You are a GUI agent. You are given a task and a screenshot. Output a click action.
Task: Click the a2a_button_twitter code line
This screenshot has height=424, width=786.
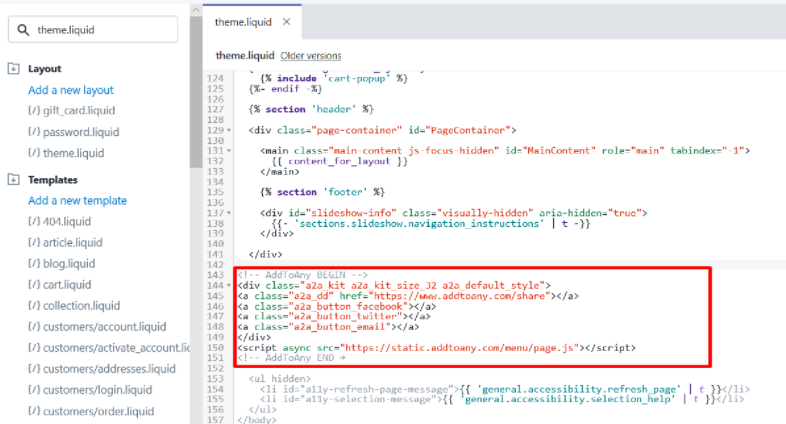[x=333, y=316]
